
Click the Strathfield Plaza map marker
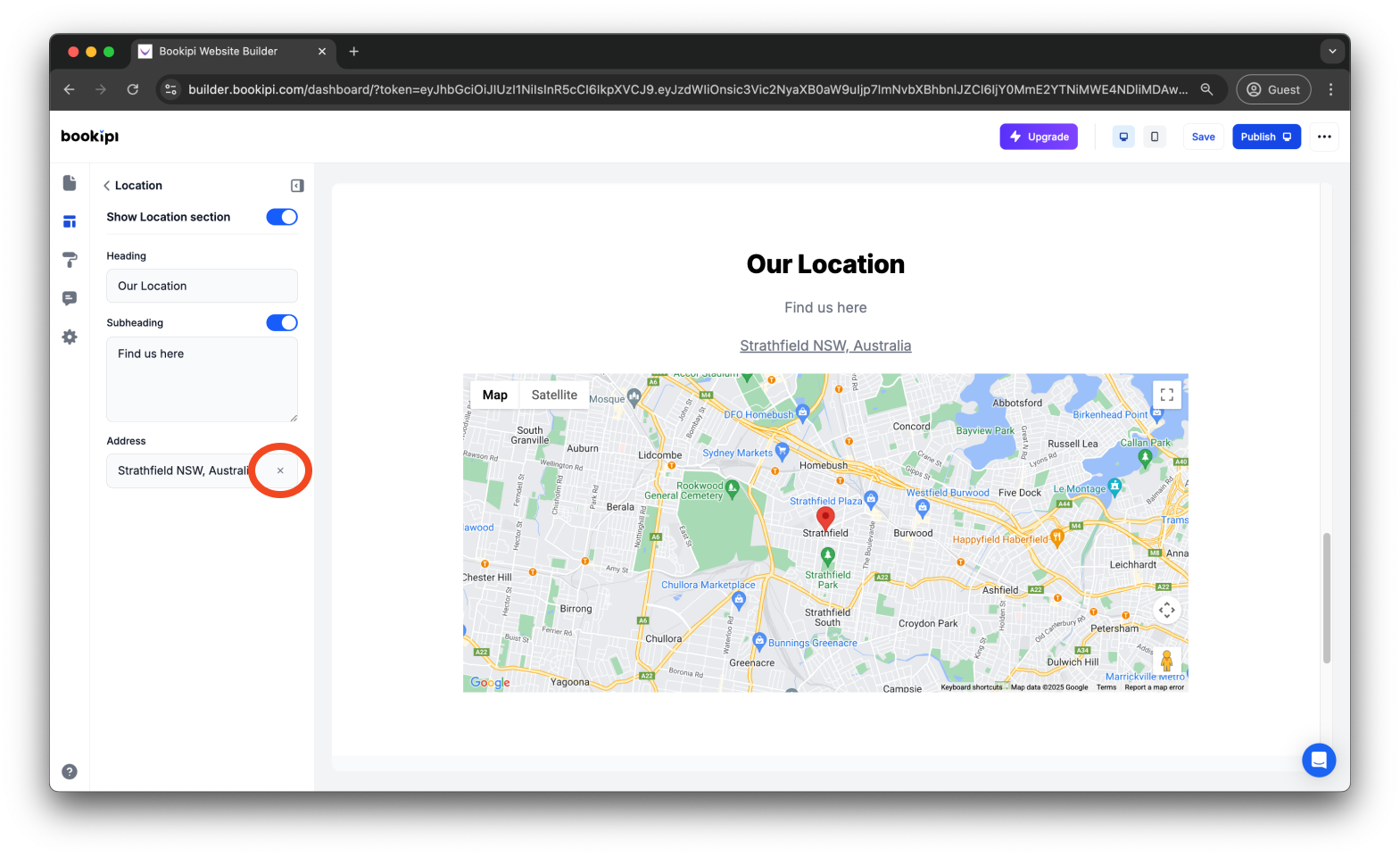(x=872, y=499)
